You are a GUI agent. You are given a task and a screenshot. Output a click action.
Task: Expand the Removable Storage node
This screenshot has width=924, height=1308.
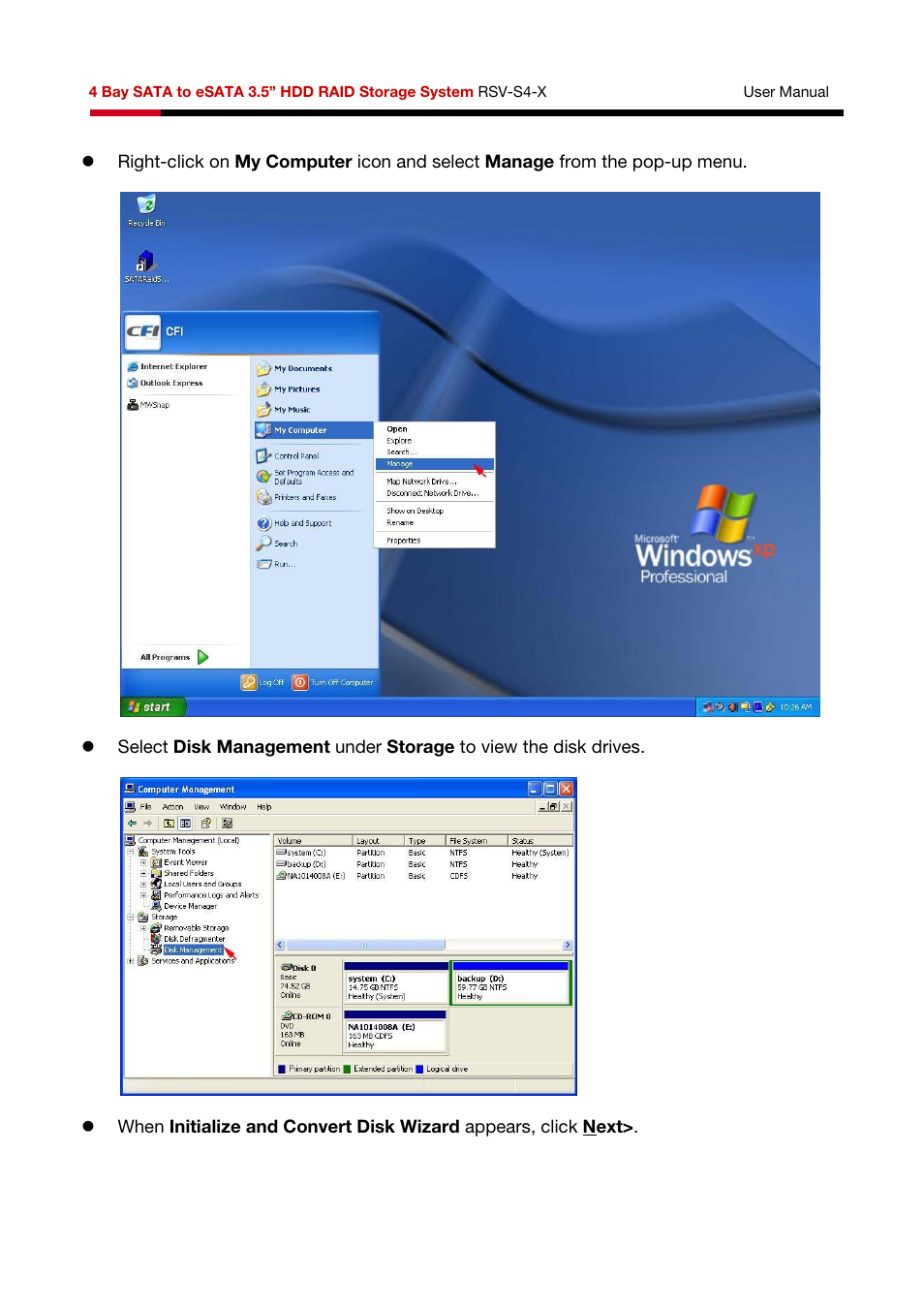pos(143,928)
